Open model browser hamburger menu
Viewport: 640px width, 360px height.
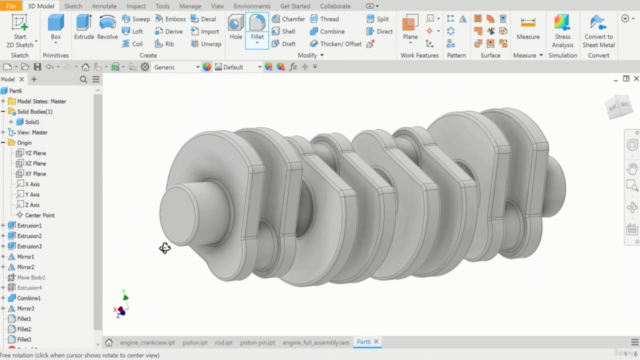pyautogui.click(x=96, y=79)
